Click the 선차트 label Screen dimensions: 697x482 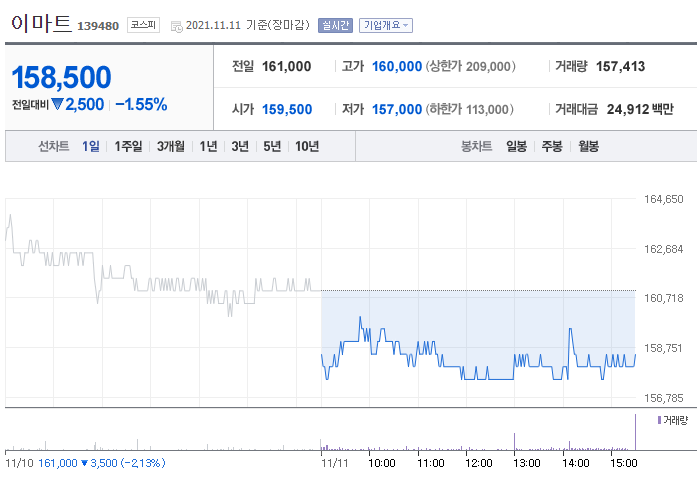point(54,146)
